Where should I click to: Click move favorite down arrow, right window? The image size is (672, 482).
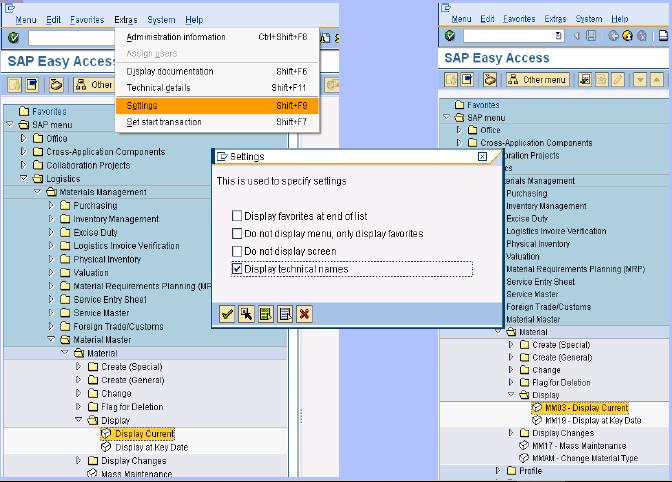(640, 80)
